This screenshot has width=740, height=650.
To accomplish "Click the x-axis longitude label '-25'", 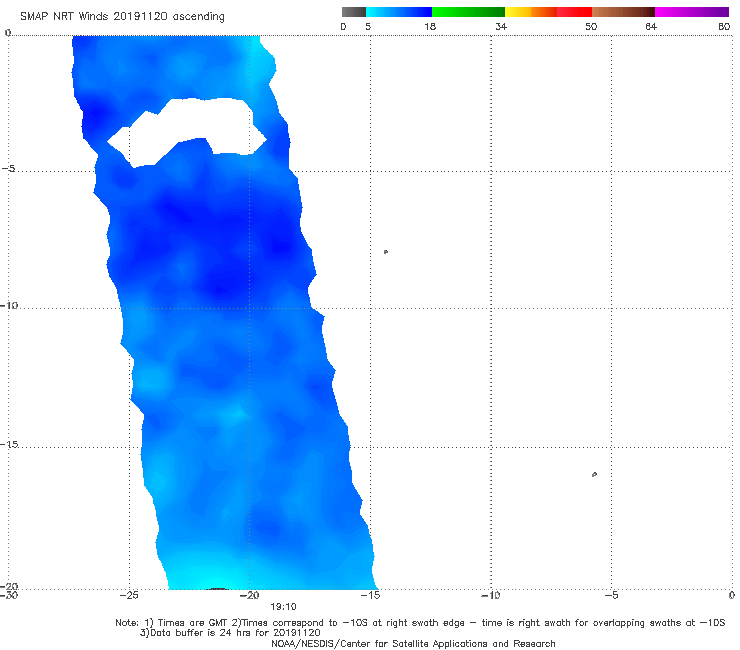I will (129, 595).
